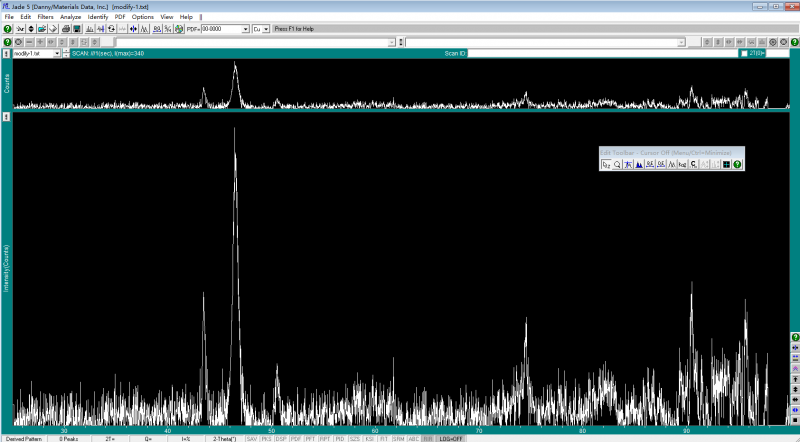Click the peak search icon in floating toolbar

pos(639,164)
